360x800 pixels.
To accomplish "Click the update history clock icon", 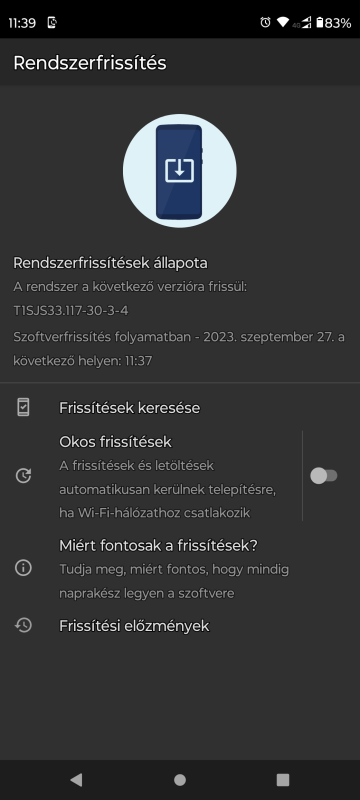I will tap(23, 626).
